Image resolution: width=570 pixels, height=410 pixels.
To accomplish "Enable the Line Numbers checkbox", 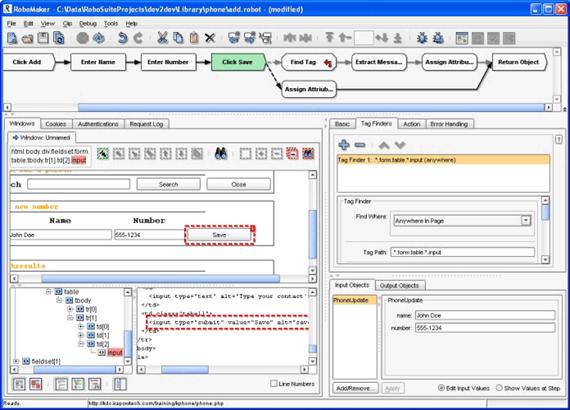I will 274,383.
